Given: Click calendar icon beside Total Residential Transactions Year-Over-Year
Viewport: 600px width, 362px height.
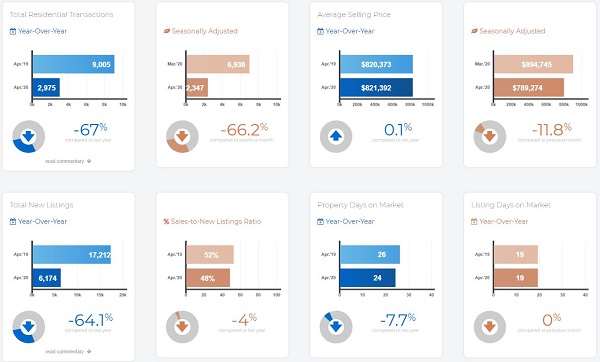Looking at the screenshot, I should click(13, 31).
